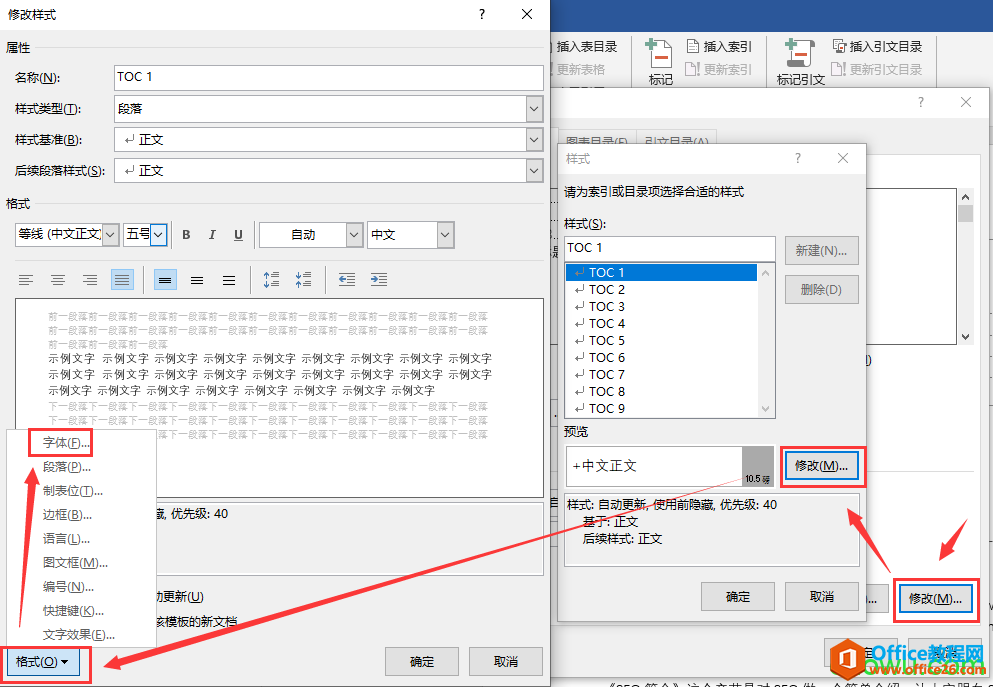993x687 pixels.
Task: Select TOC 5 in the styles list
Action: click(607, 340)
